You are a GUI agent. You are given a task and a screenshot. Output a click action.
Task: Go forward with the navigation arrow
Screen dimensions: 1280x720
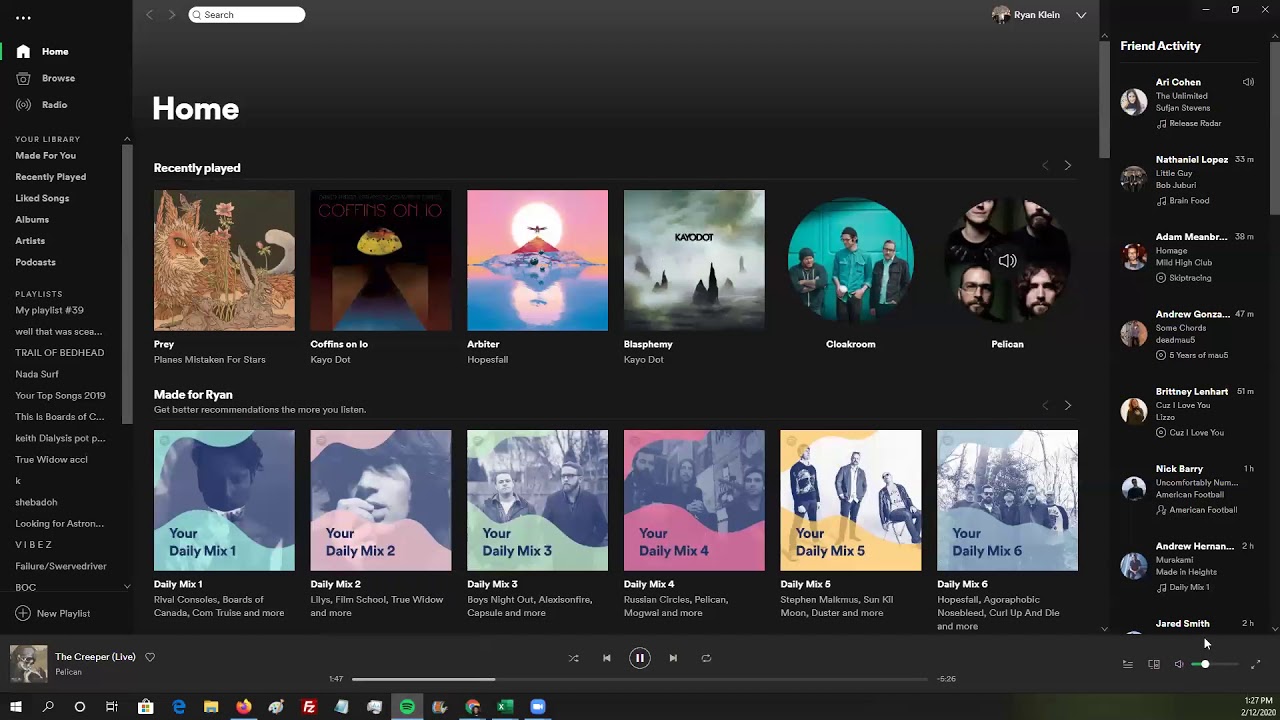click(172, 15)
